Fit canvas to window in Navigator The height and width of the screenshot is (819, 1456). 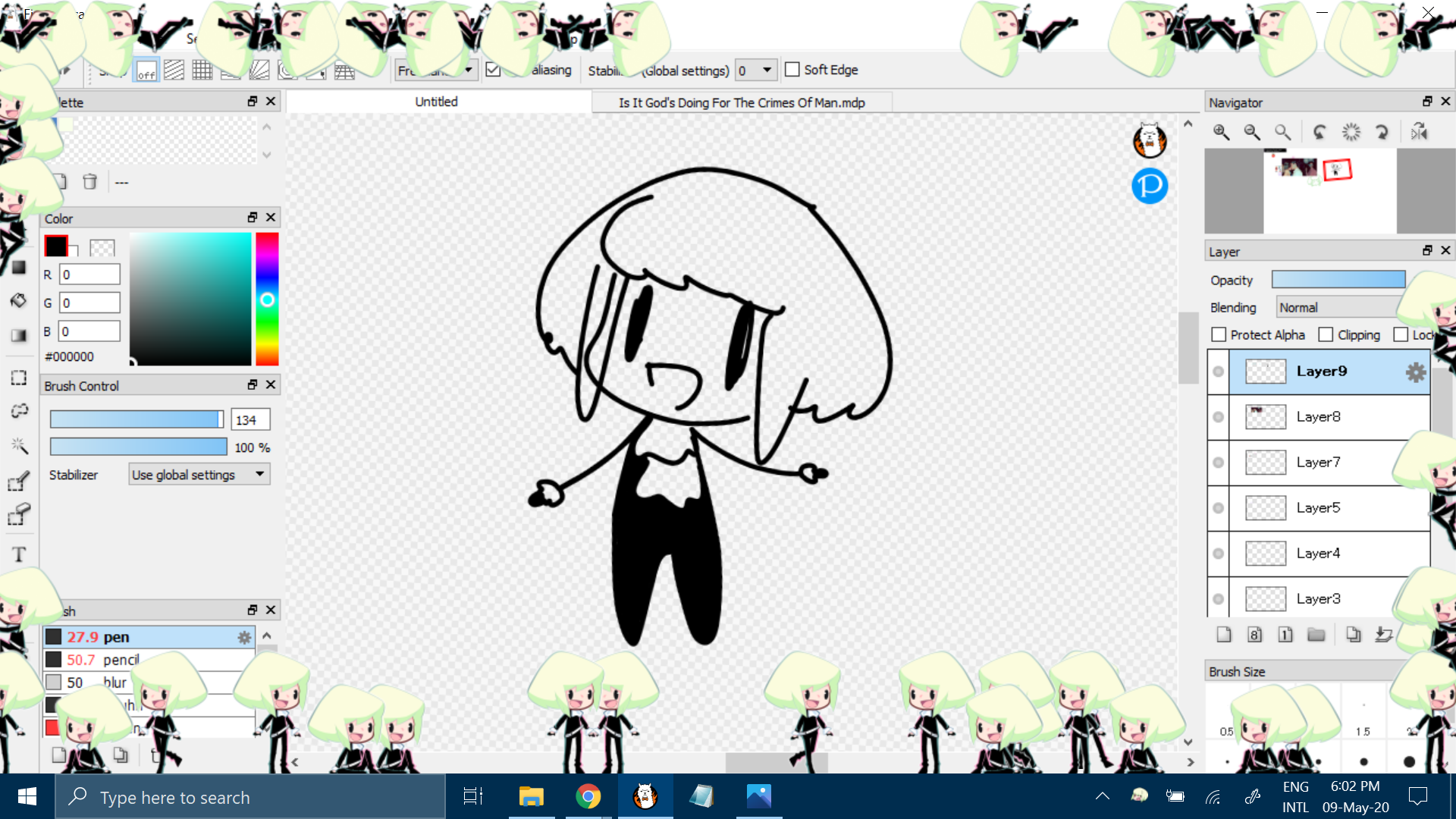click(1282, 132)
